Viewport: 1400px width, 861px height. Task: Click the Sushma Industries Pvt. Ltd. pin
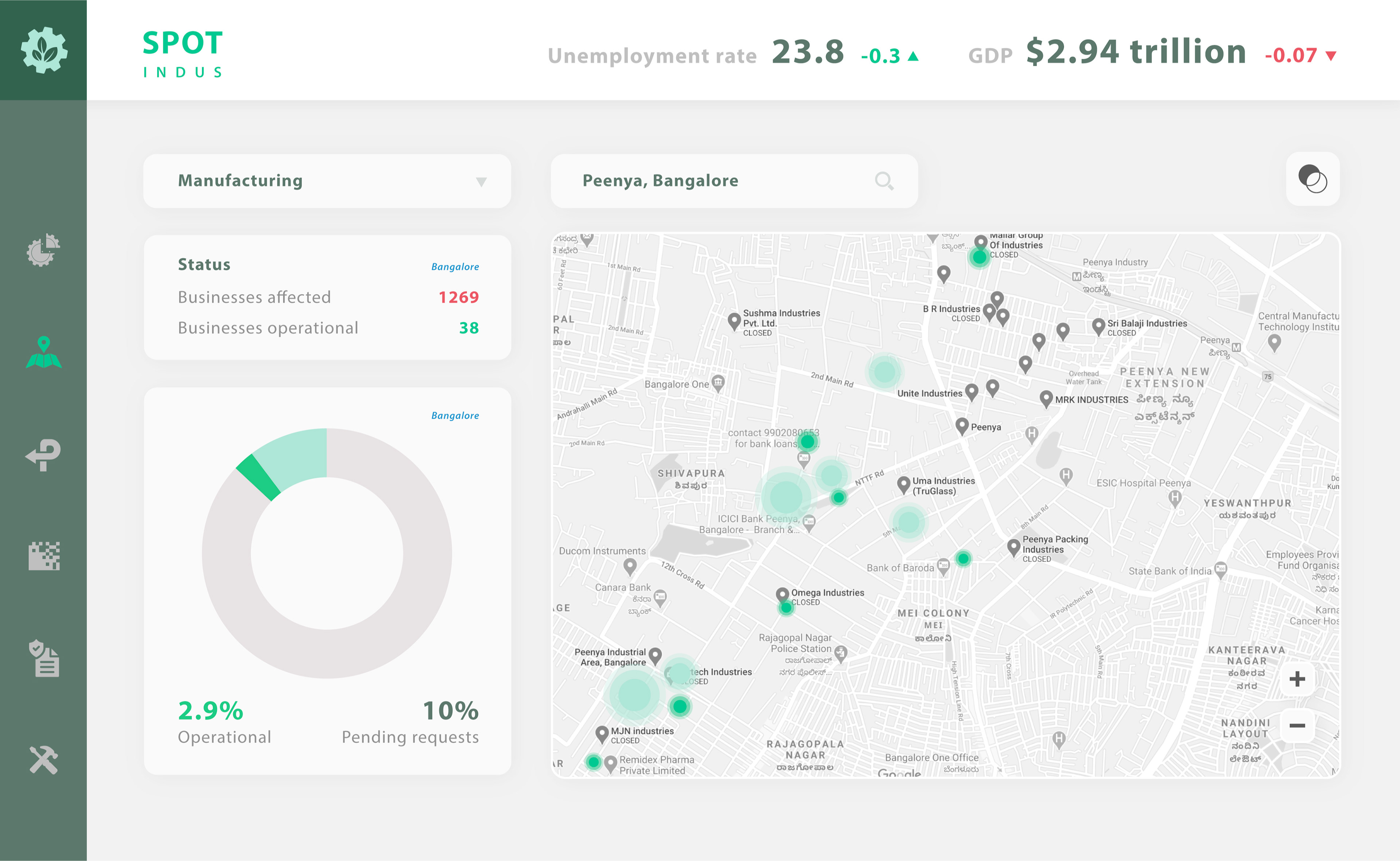734,320
